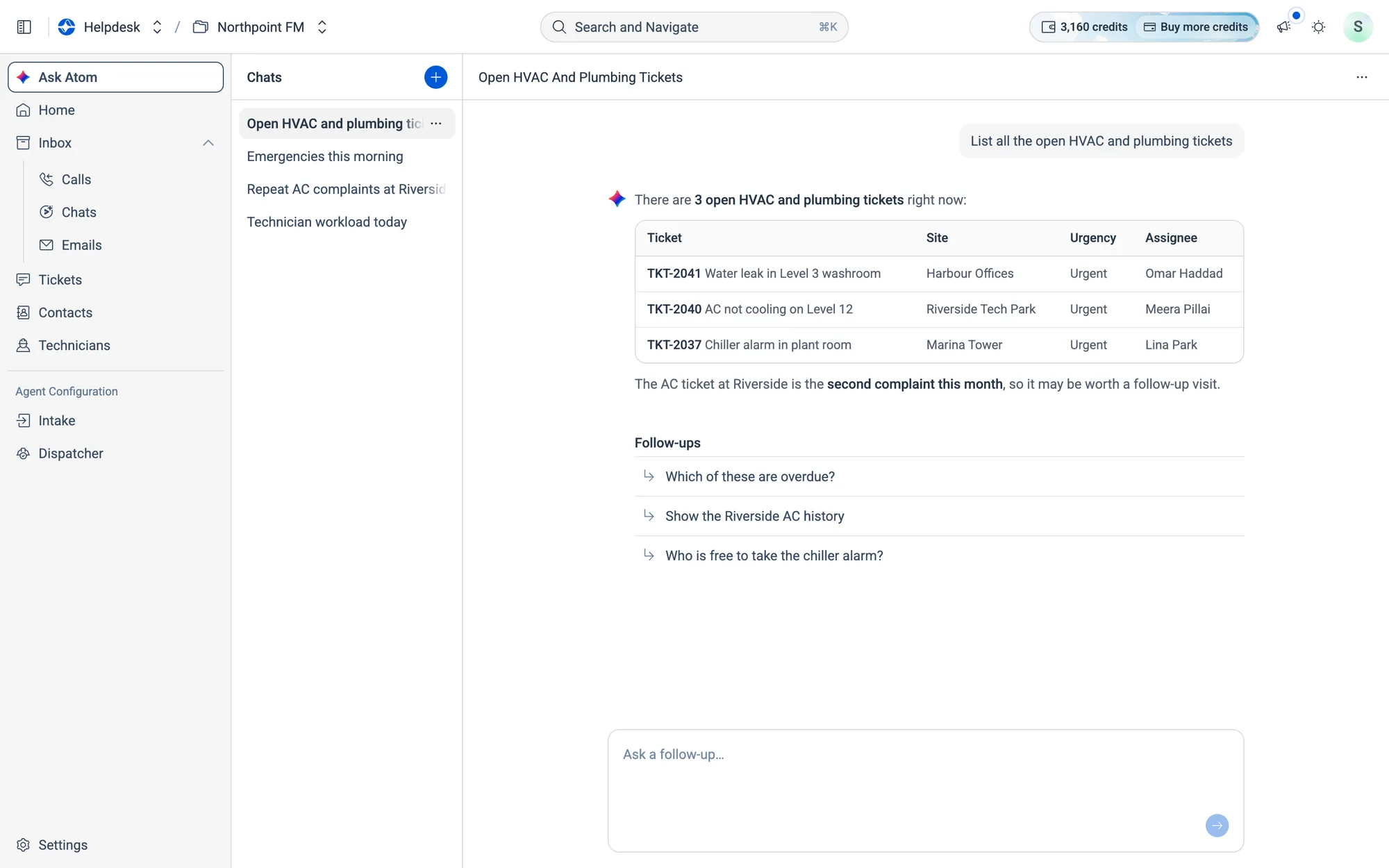Toggle light/dark theme sun icon
This screenshot has width=1389, height=868.
click(1318, 27)
